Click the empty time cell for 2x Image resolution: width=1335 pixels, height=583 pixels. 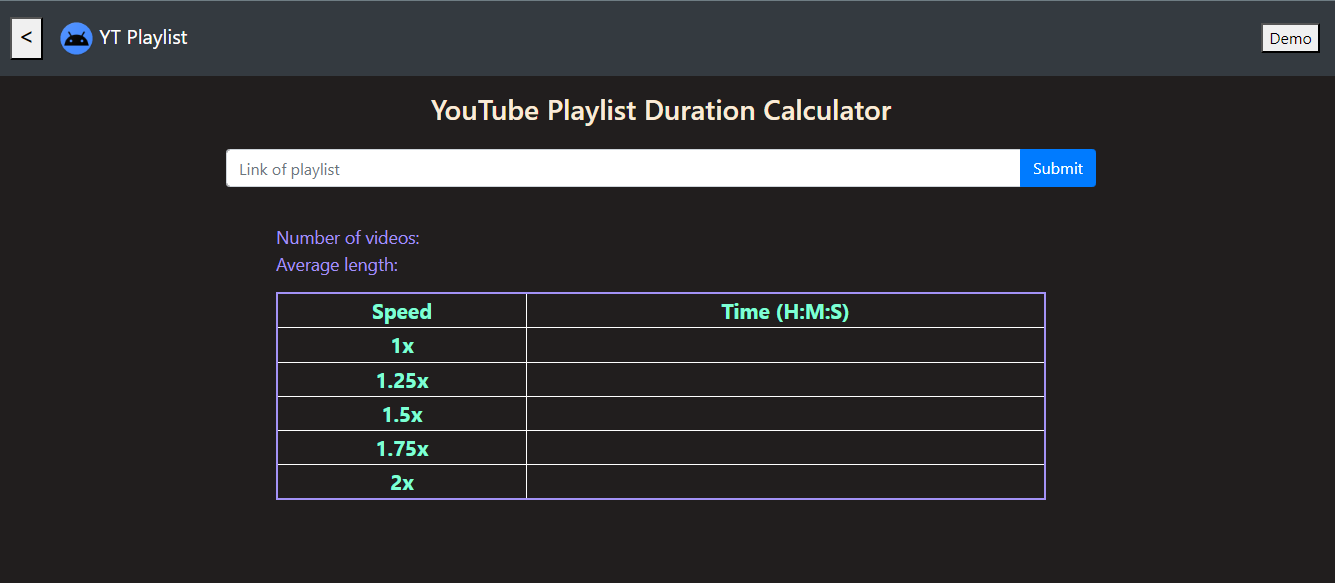pos(785,482)
